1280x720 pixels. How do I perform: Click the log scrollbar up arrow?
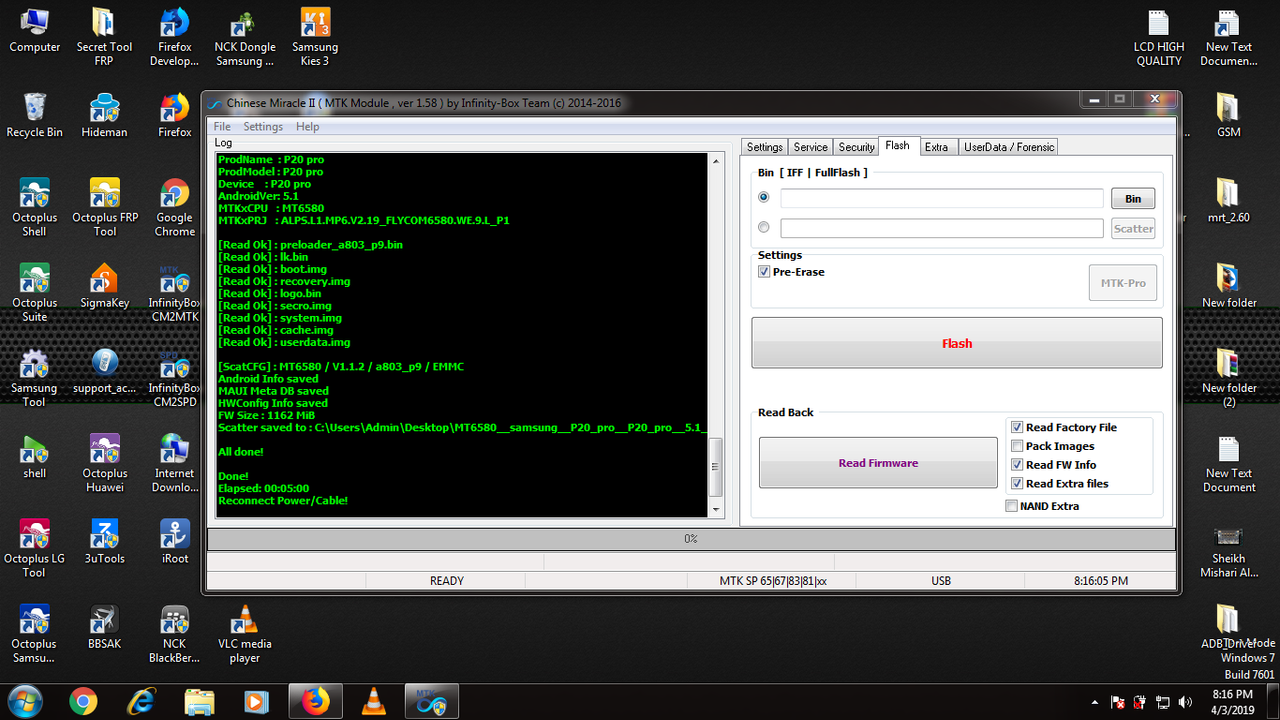click(715, 161)
